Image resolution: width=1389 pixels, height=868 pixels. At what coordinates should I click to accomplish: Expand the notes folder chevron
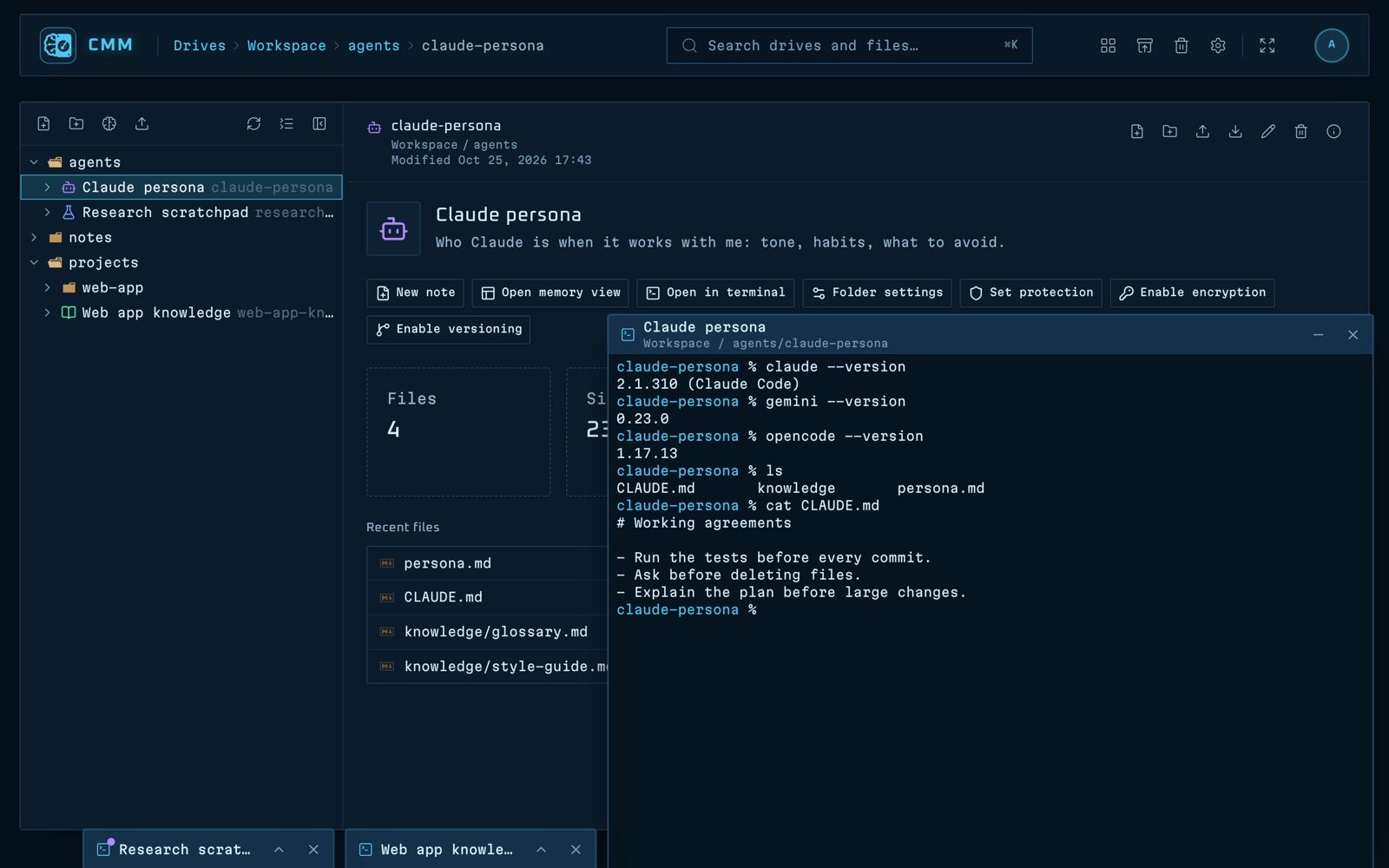[x=34, y=238]
